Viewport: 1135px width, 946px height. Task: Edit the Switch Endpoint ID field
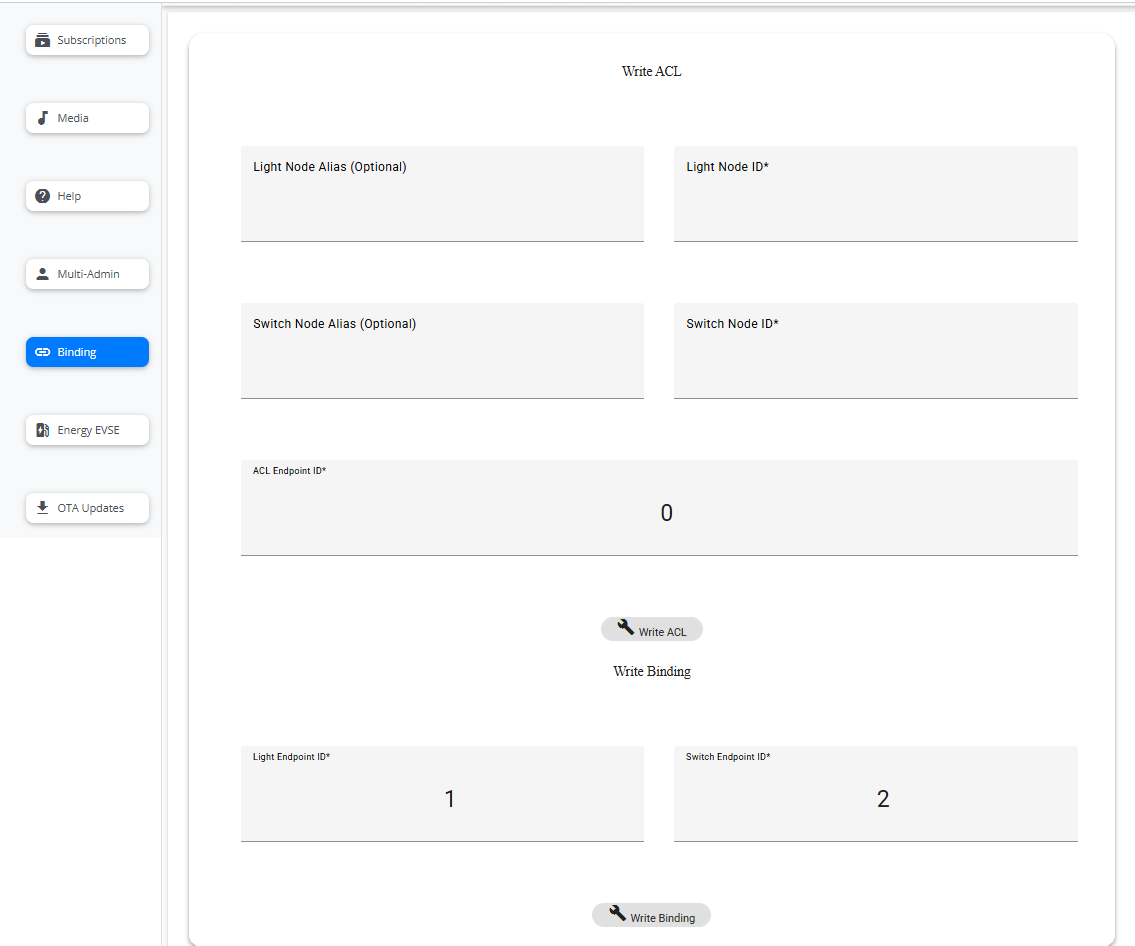tap(875, 799)
